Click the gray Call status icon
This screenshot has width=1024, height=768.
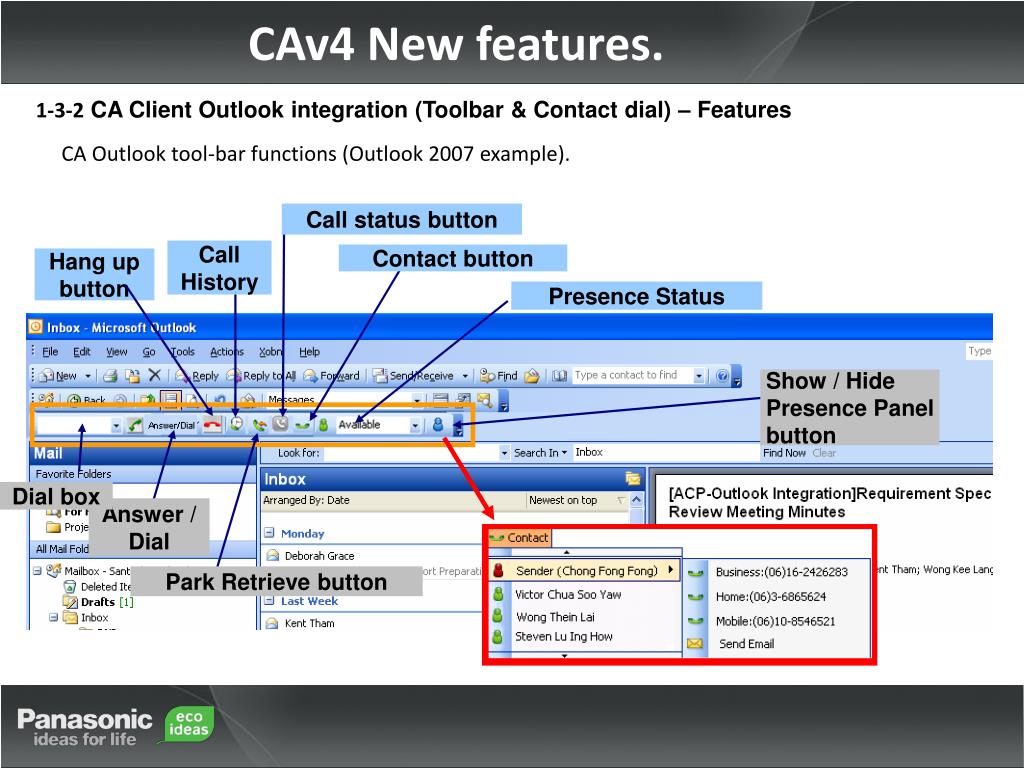coord(280,424)
